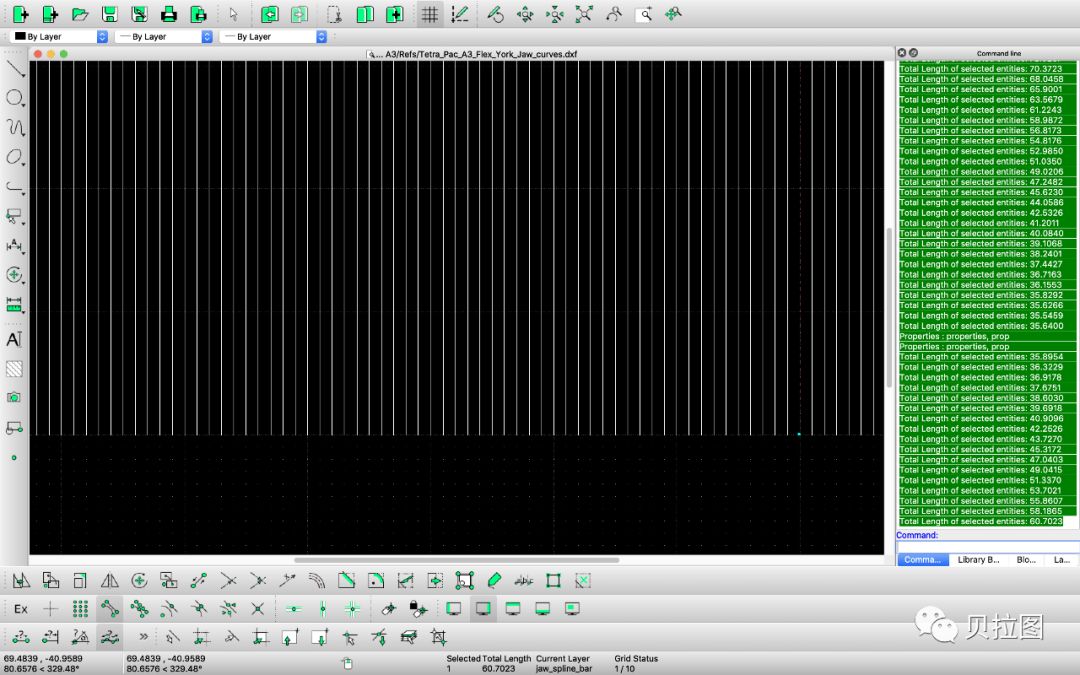This screenshot has height=675, width=1080.
Task: Click the horizontal scrollbar under the canvas
Action: coord(456,560)
